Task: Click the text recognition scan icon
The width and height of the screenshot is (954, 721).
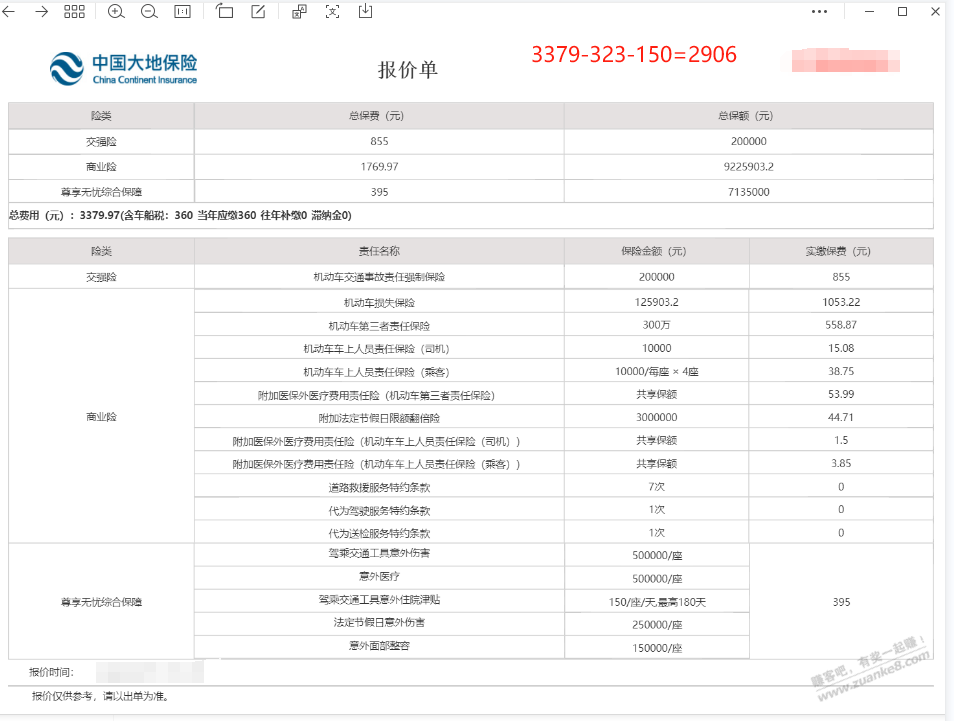Action: tap(332, 12)
